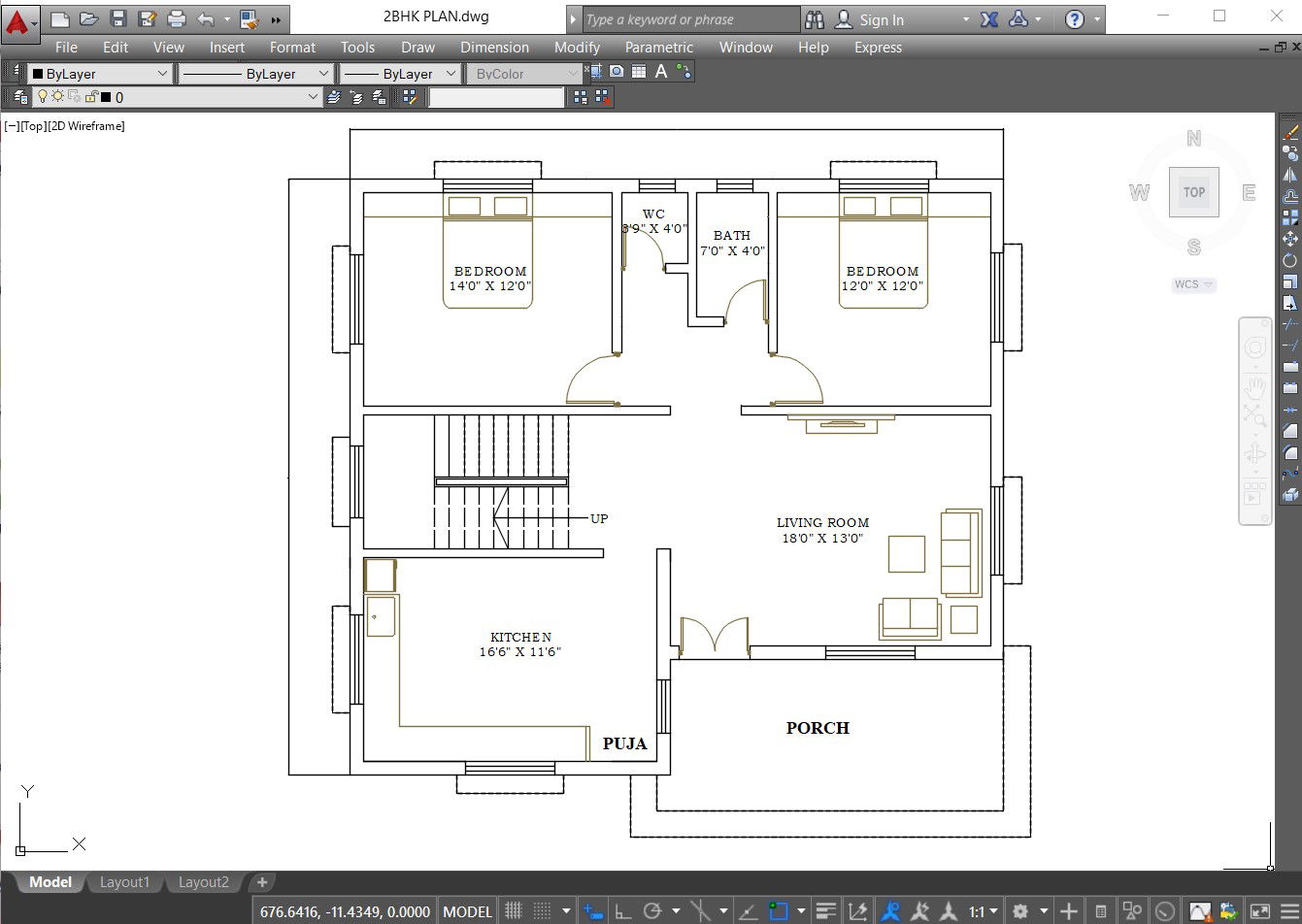Activate the SteeringWheel navigation icon
The width and height of the screenshot is (1302, 924).
coord(1254,346)
